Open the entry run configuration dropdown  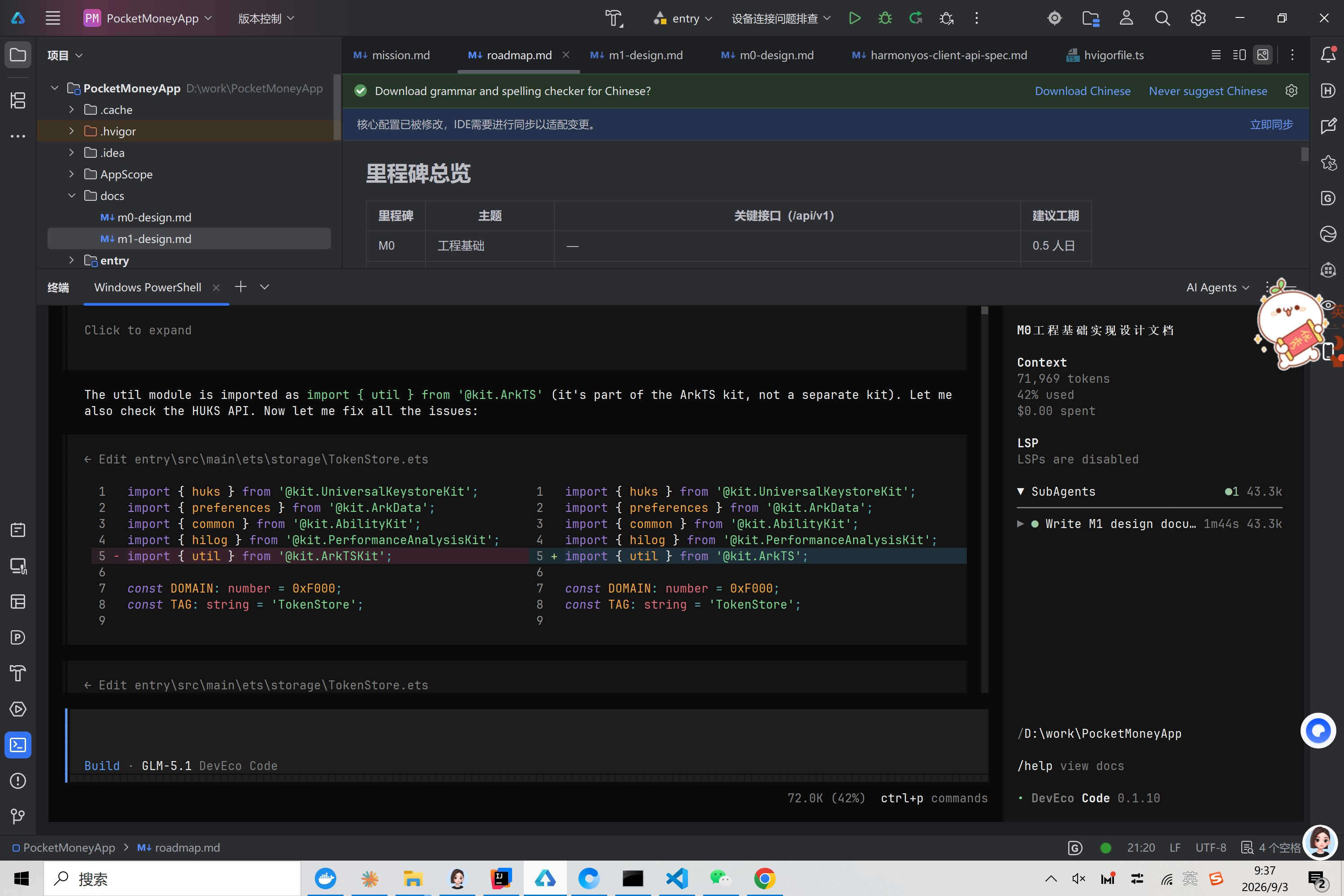tap(683, 18)
